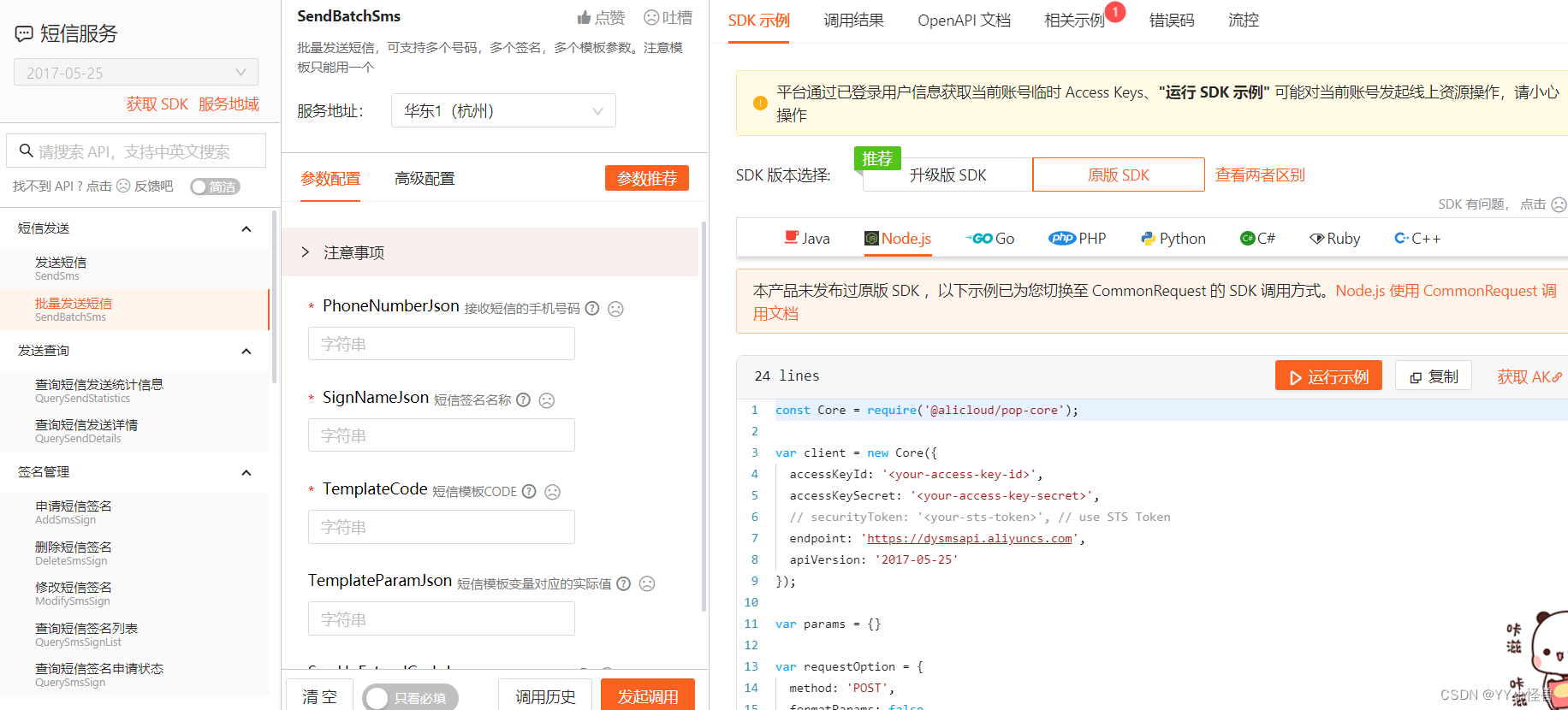Collapse the 发送查询 section

pyautogui.click(x=246, y=351)
